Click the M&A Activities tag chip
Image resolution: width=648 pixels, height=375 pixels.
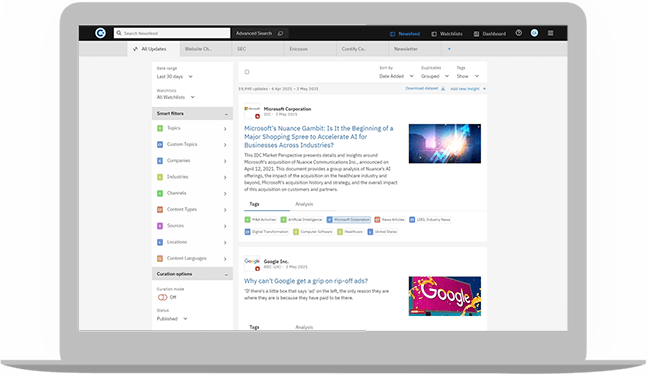point(260,220)
